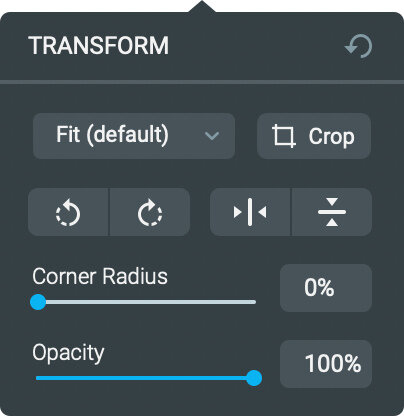Screen dimensions: 404x416
Task: Click the Opacity label text
Action: click(x=68, y=353)
